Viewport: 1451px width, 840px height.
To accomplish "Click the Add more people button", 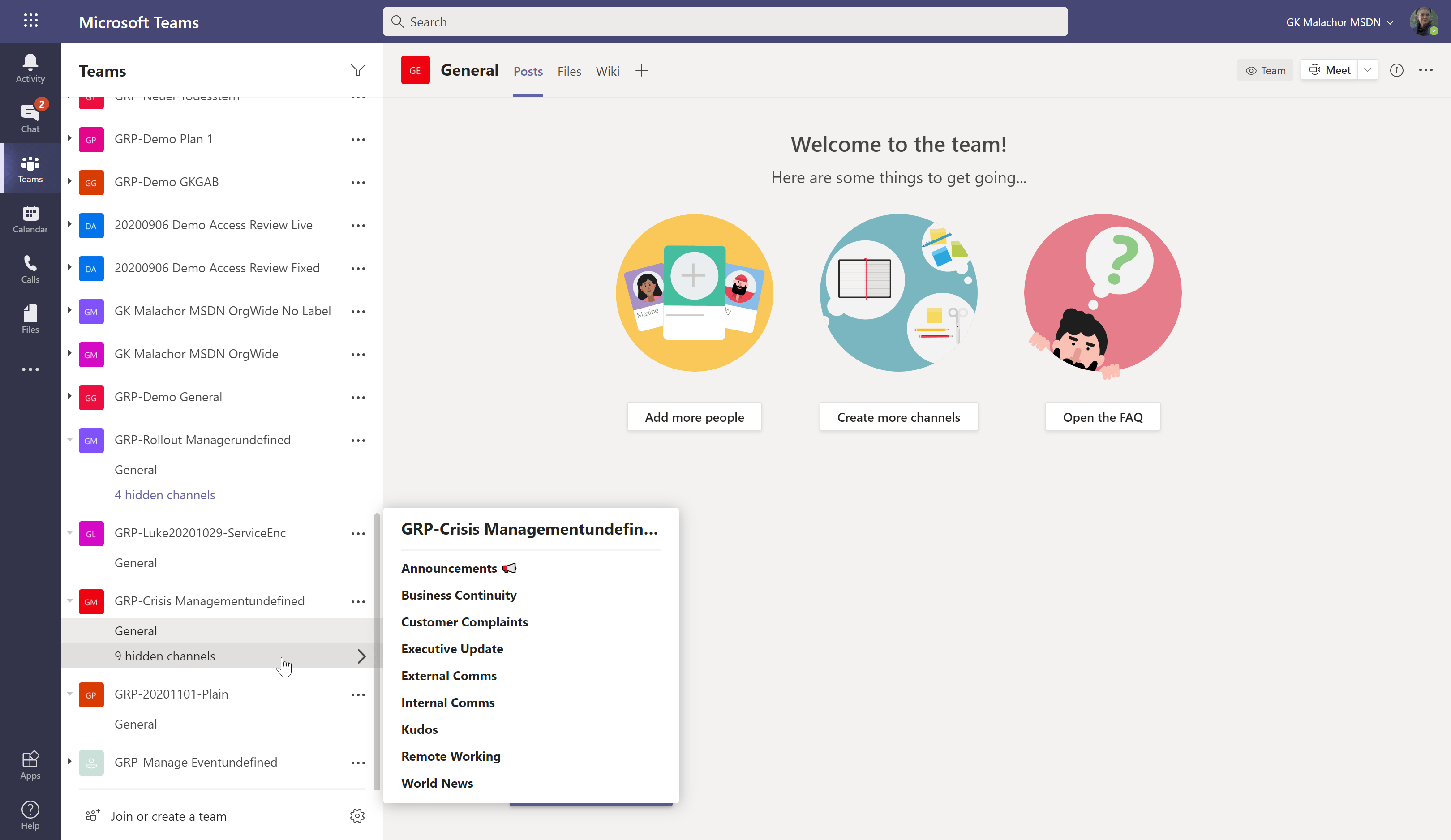I will coord(695,417).
